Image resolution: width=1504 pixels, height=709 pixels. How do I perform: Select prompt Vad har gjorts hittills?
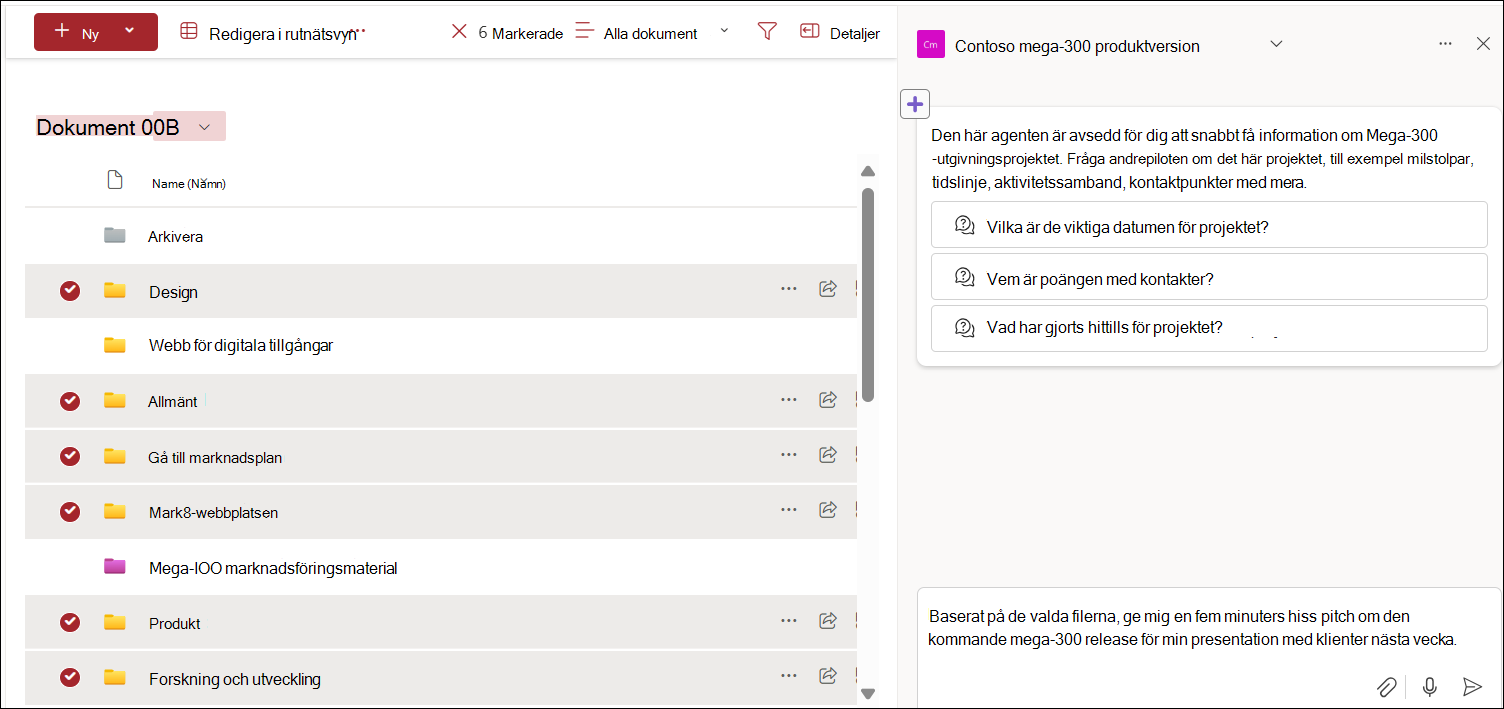click(x=1209, y=329)
